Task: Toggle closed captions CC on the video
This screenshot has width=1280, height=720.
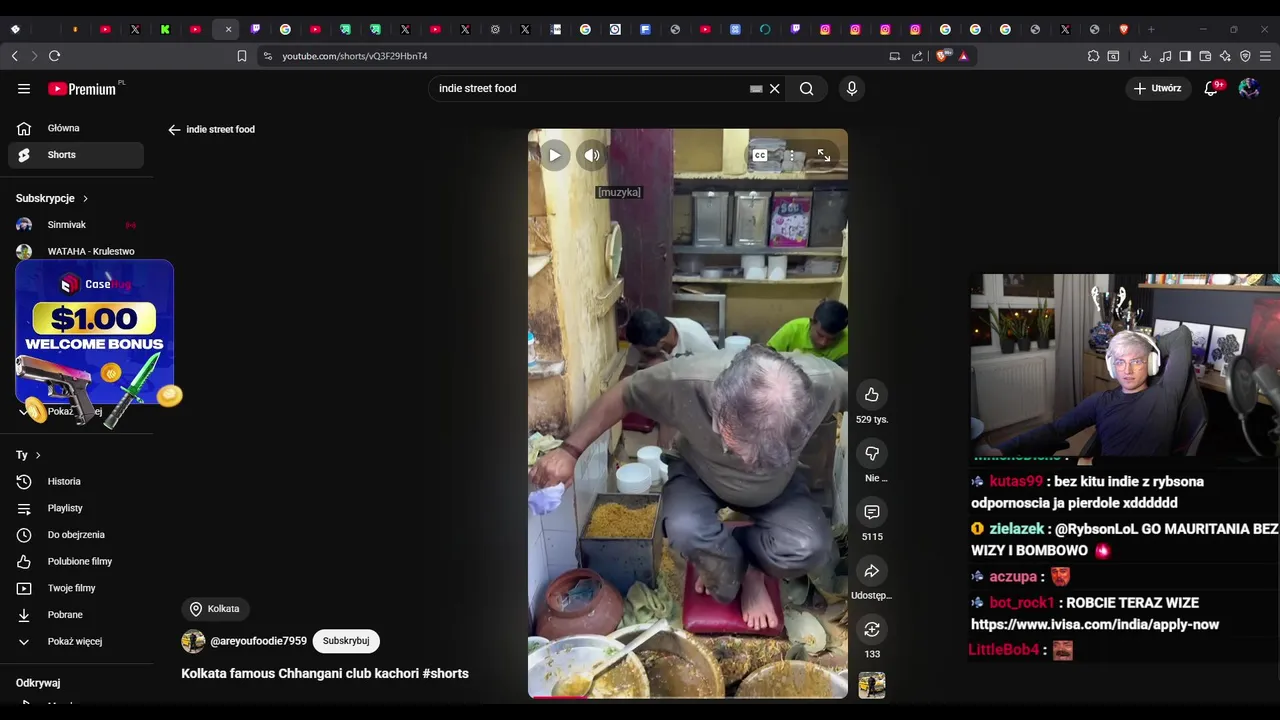Action: [x=760, y=155]
